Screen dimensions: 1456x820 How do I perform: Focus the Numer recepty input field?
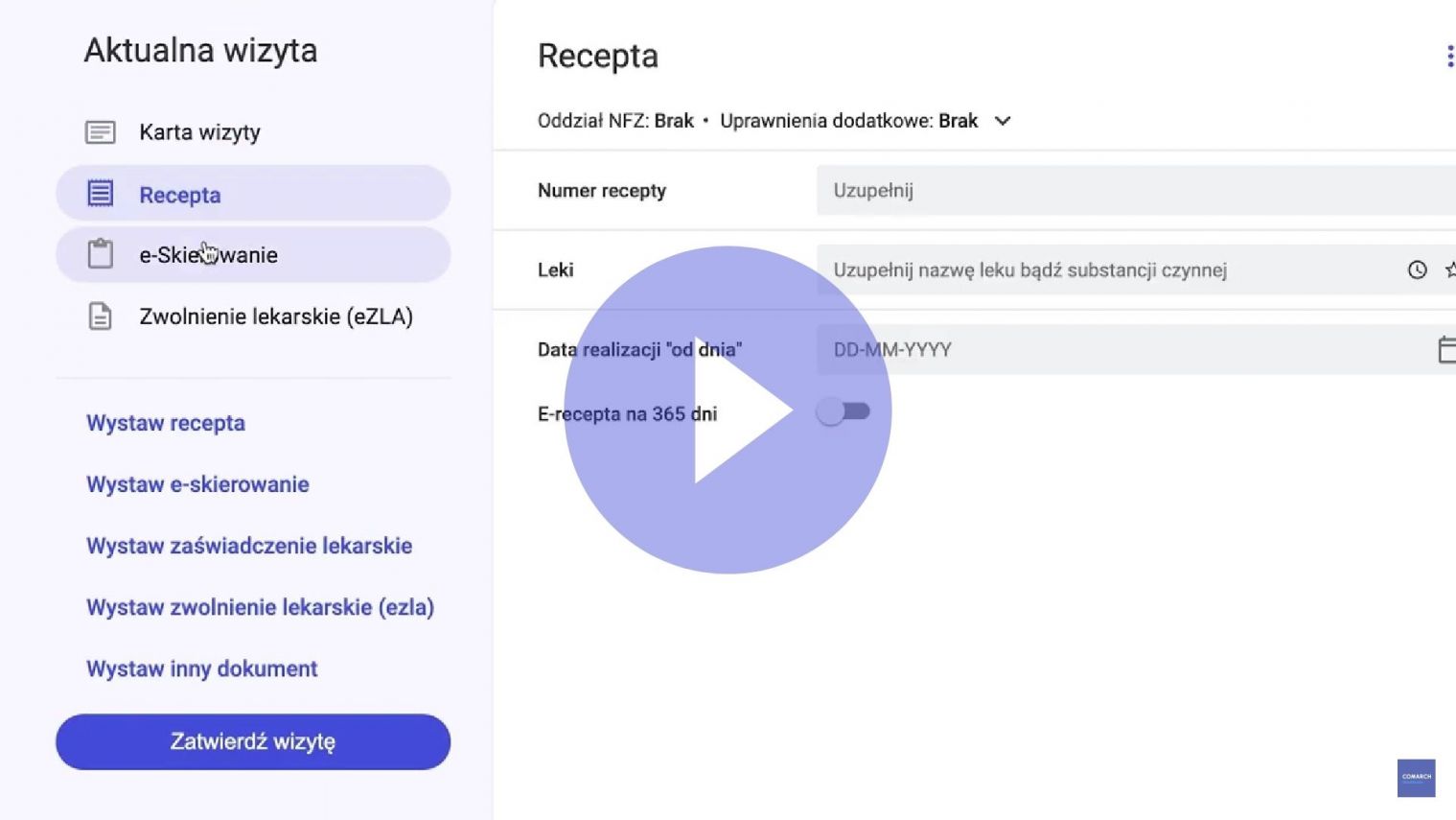tap(1136, 190)
